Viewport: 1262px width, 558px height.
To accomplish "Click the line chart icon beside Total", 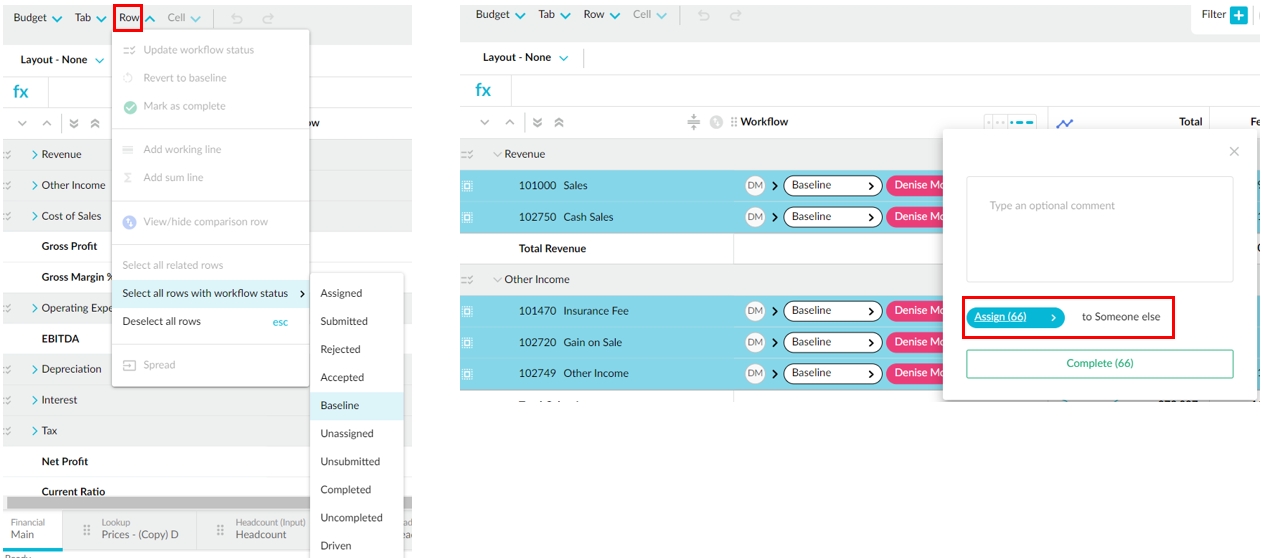I will (1064, 123).
